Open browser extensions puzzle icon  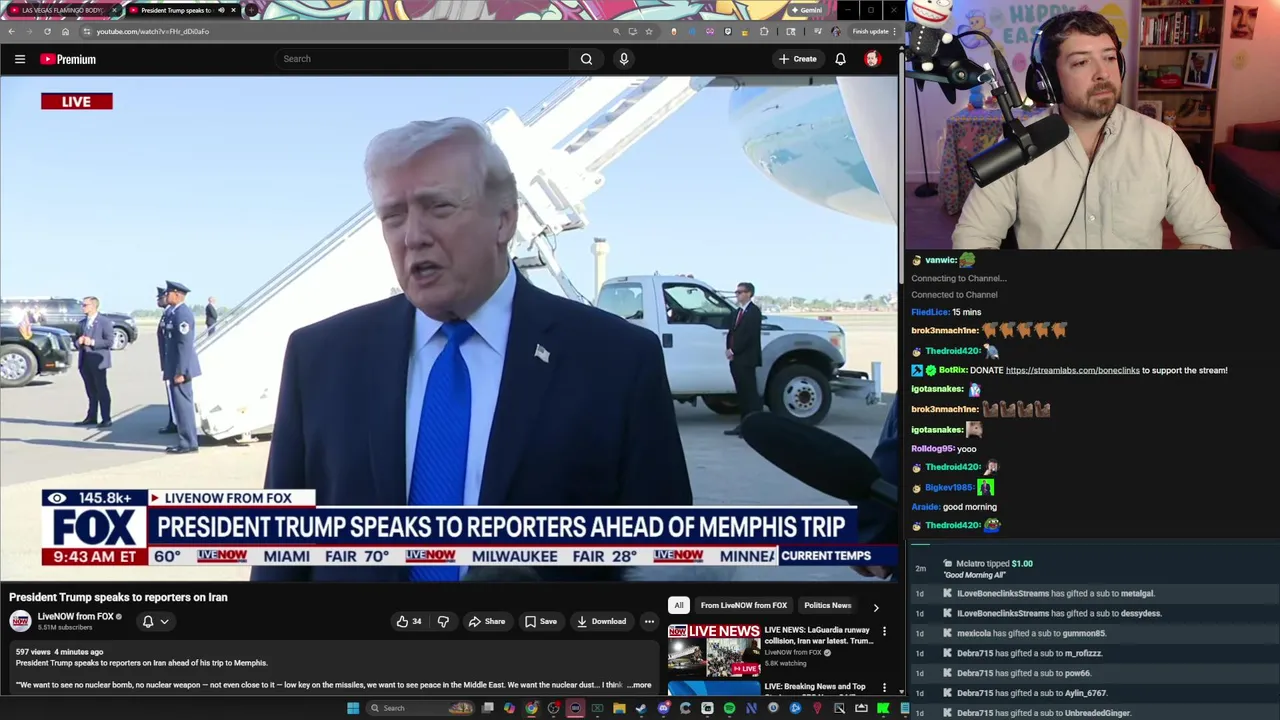pos(764,31)
